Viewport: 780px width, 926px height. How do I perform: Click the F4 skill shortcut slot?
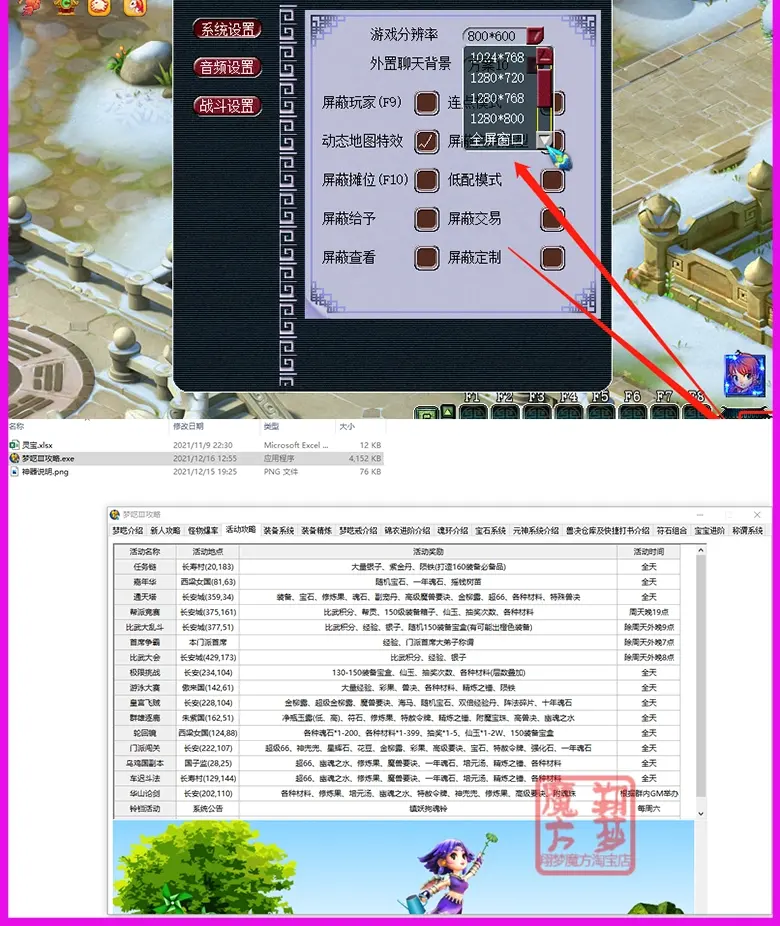tap(569, 412)
